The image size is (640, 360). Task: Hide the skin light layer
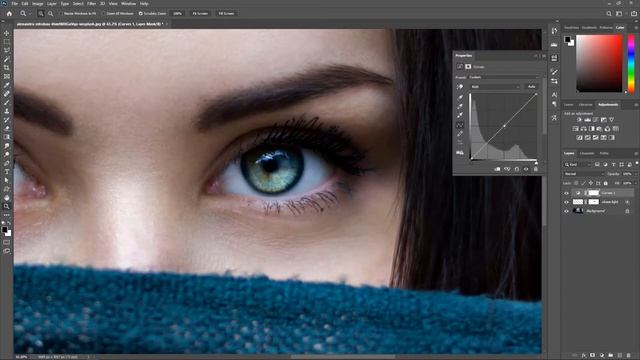[x=566, y=202]
